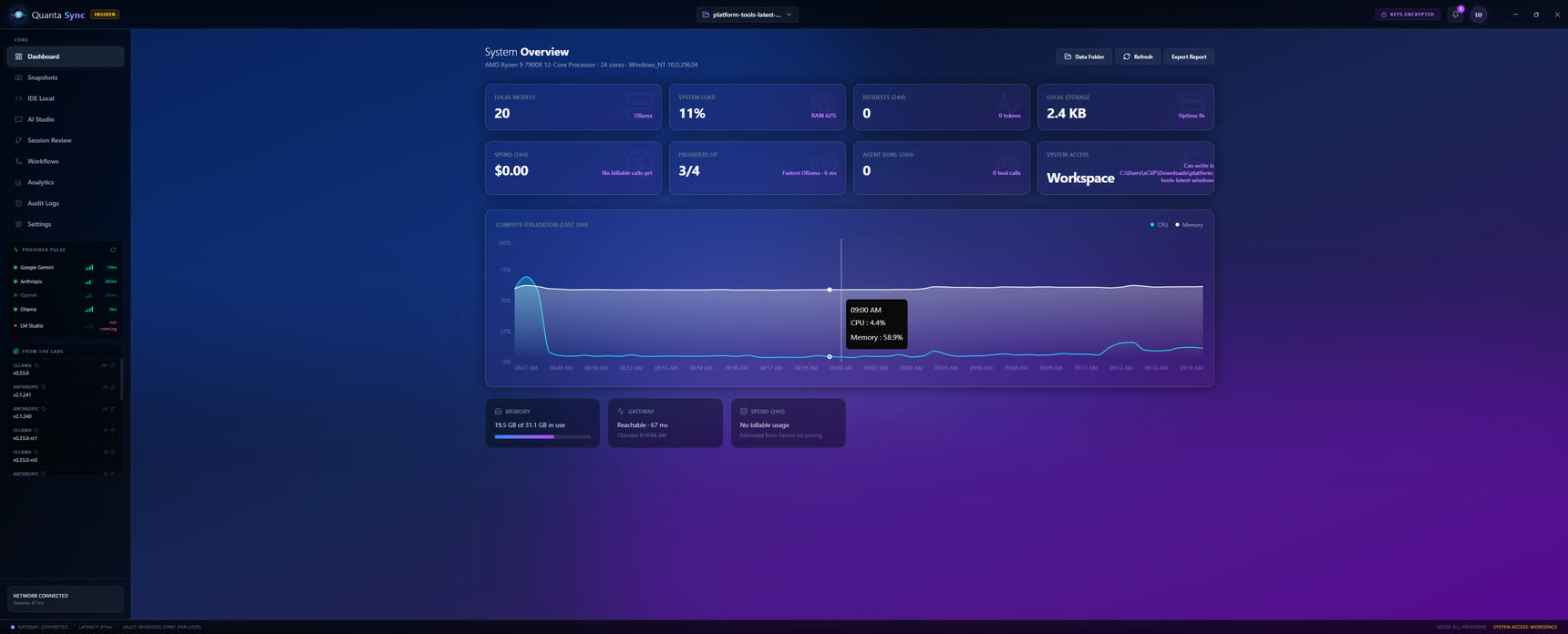Click the LM Studio red status dot

tap(15, 325)
